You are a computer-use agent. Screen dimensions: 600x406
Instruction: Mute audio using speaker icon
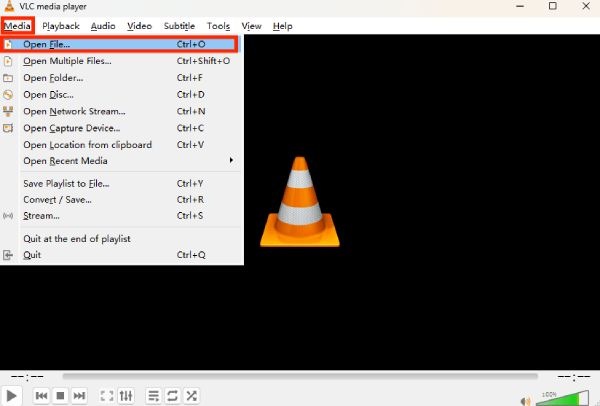524,396
